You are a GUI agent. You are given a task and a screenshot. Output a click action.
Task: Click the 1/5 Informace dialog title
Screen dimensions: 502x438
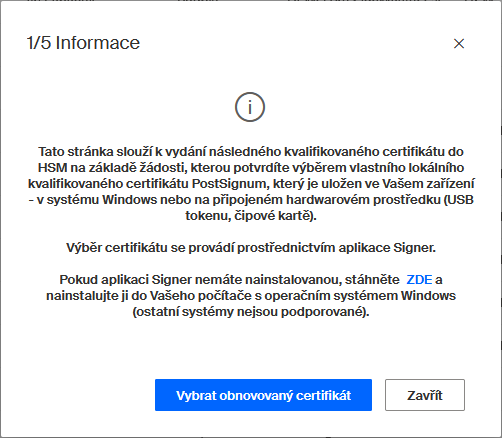[83, 43]
